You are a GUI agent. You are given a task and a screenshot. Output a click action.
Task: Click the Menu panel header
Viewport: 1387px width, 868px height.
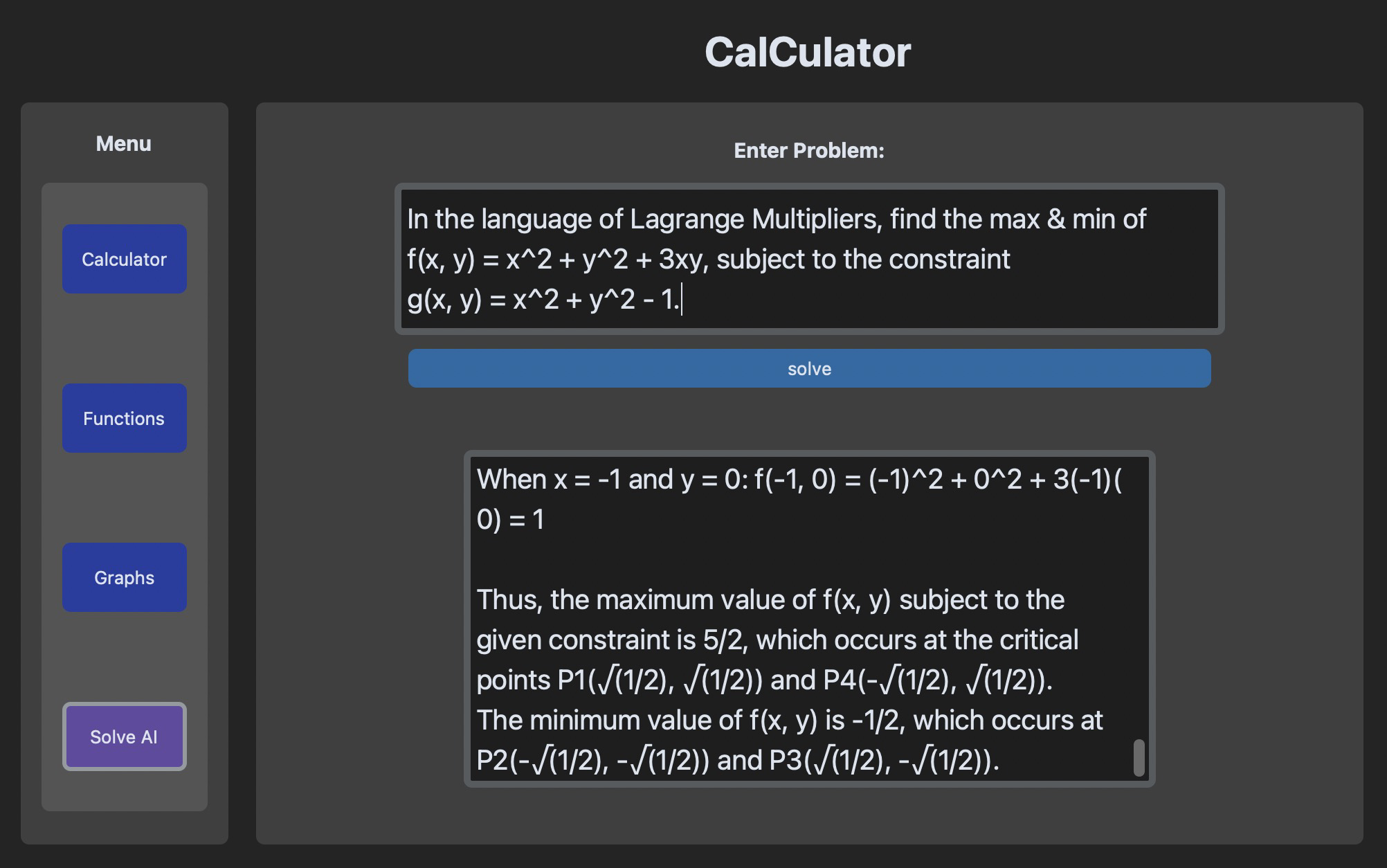coord(124,143)
